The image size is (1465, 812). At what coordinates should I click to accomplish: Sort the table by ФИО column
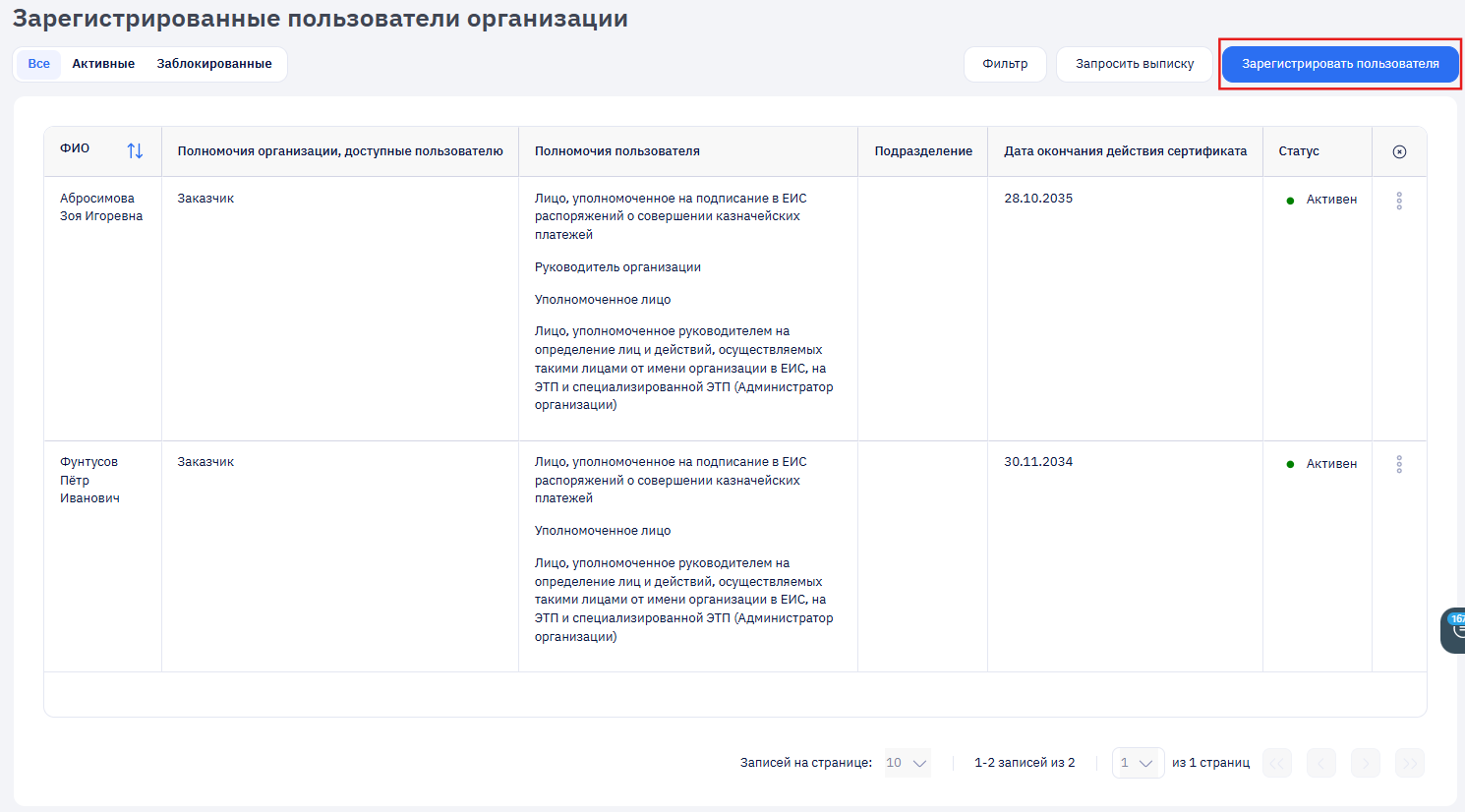(x=135, y=150)
